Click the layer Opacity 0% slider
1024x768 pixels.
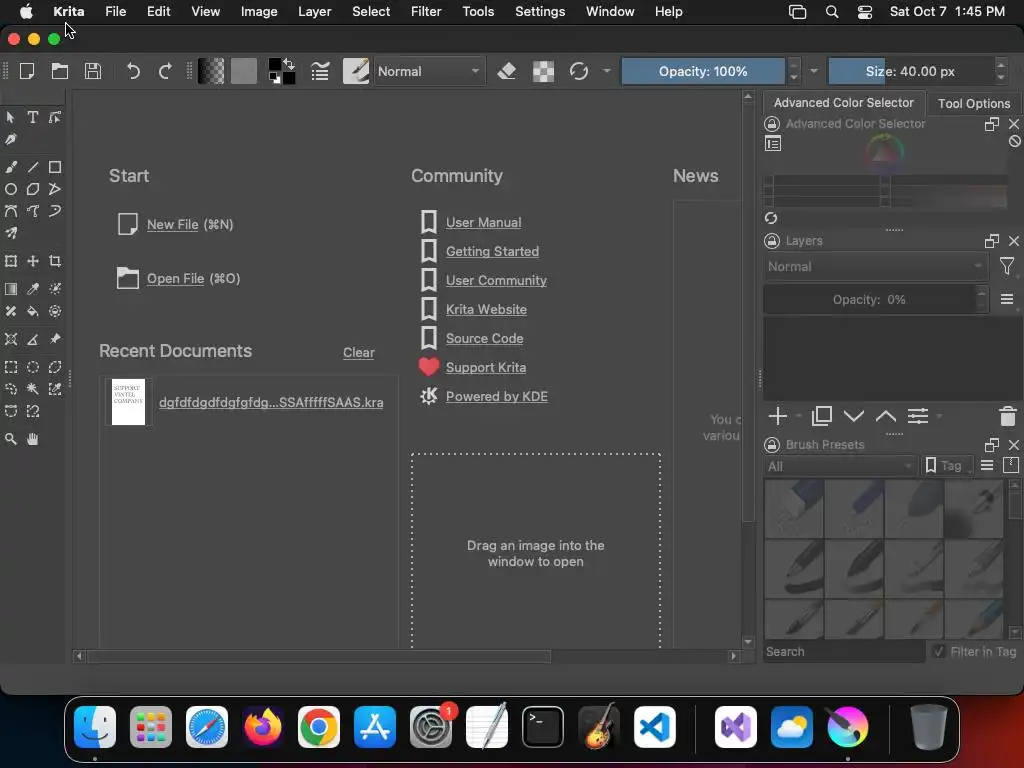point(869,300)
